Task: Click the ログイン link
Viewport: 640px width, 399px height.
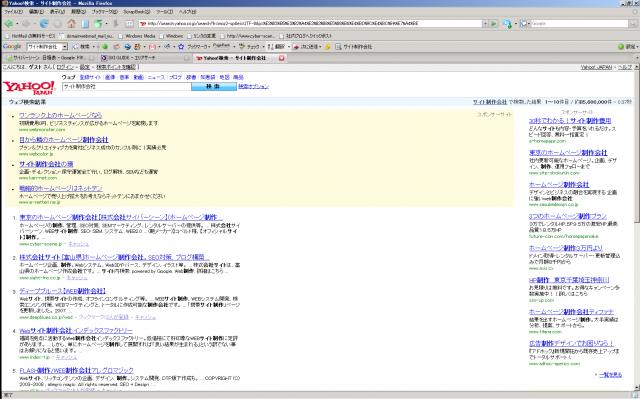Action: point(65,67)
